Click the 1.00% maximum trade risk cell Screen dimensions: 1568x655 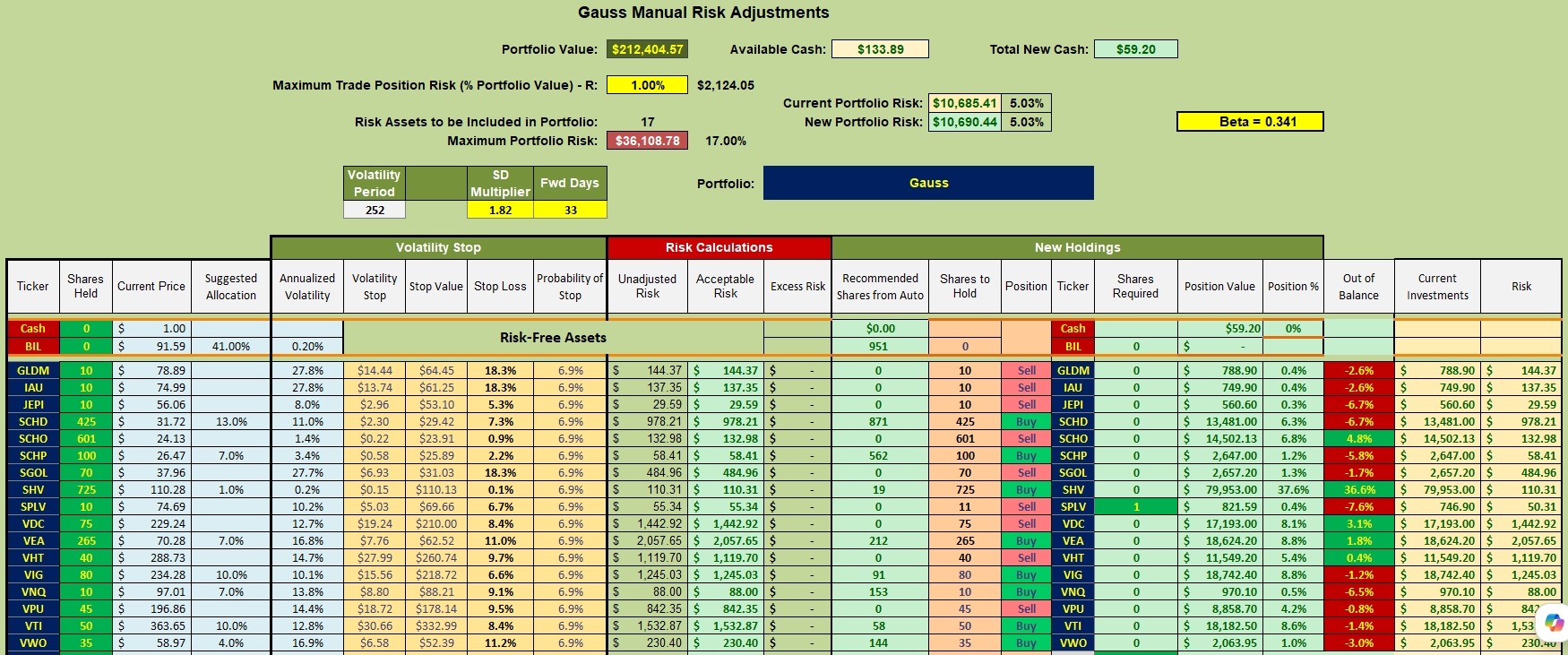tap(648, 85)
